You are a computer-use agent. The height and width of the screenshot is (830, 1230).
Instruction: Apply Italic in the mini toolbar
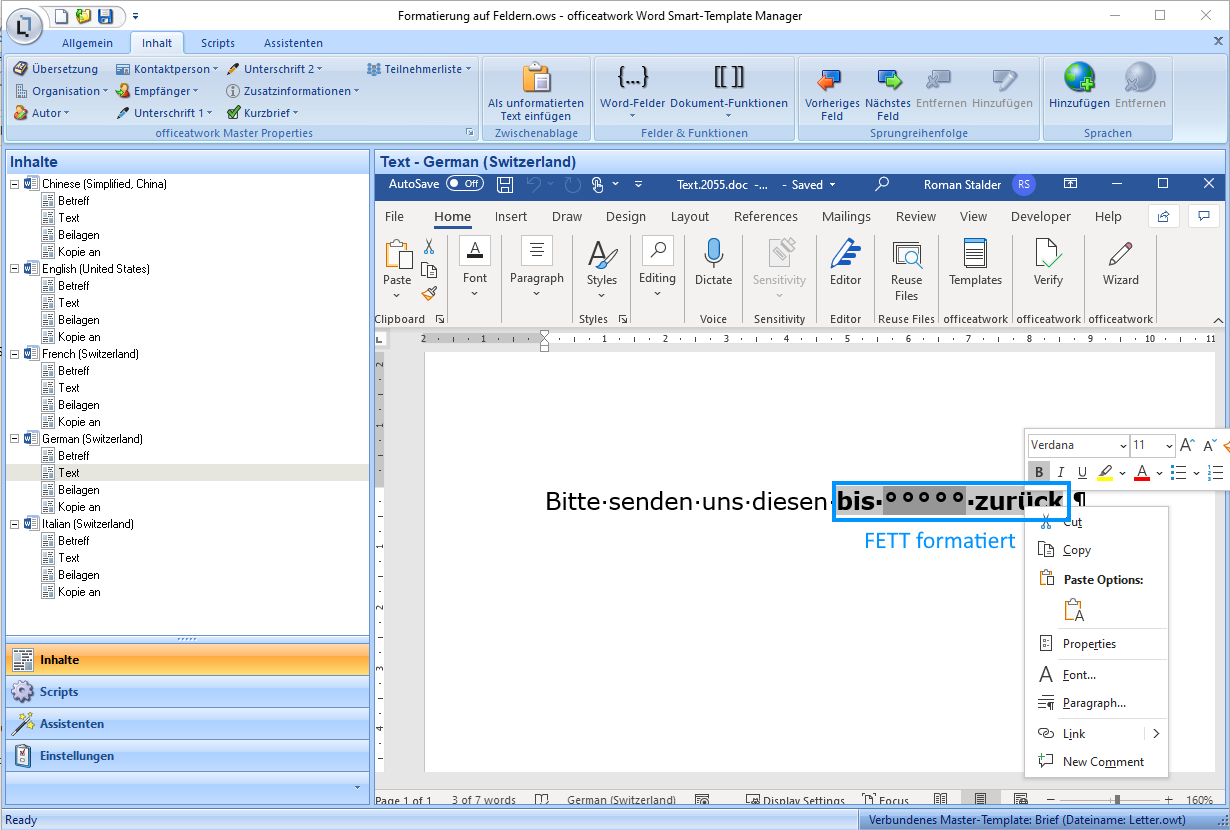pos(1061,473)
